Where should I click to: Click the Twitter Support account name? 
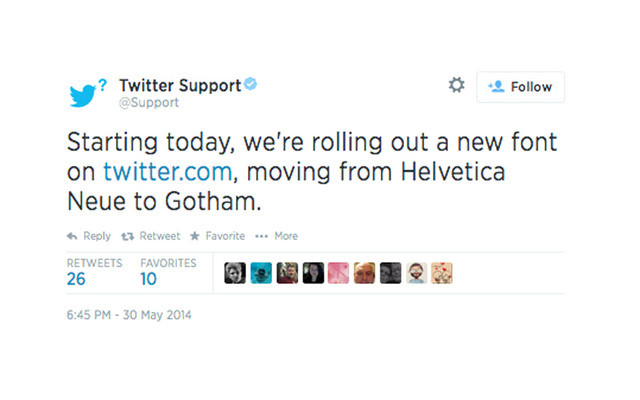[x=180, y=85]
